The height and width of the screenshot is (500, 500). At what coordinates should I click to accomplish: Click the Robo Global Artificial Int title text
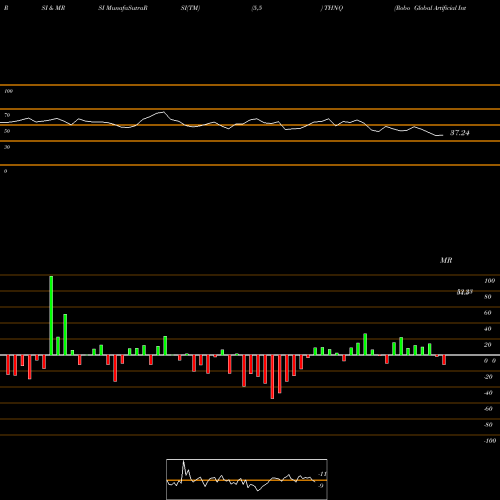(x=430, y=8)
